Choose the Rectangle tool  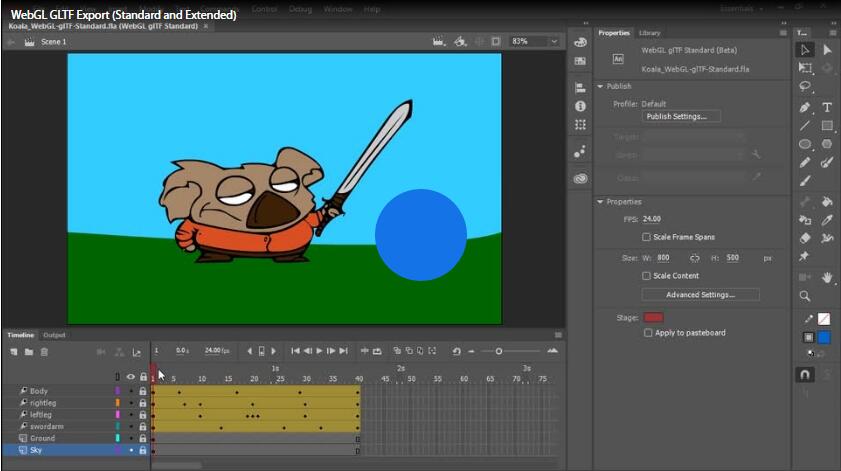click(827, 126)
